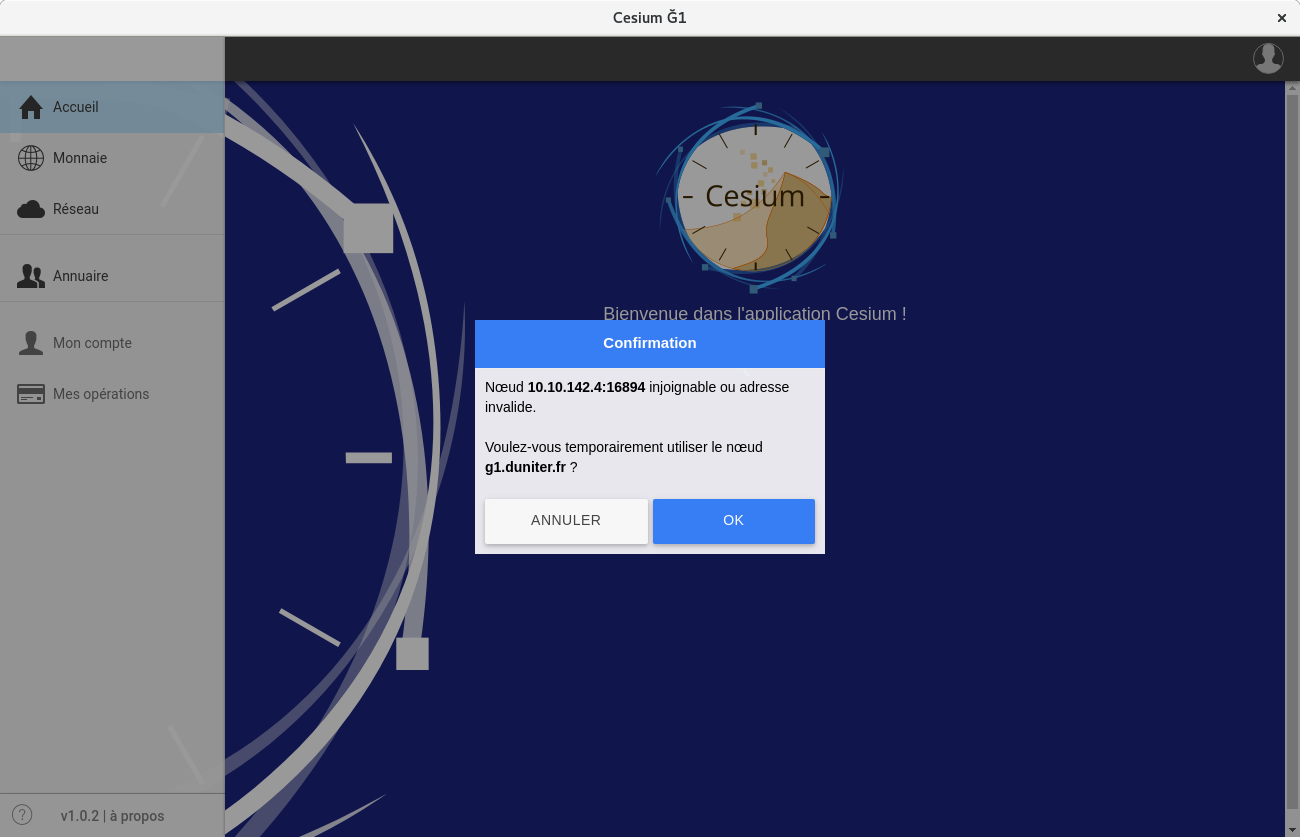Open the user profile avatar icon

click(1268, 58)
